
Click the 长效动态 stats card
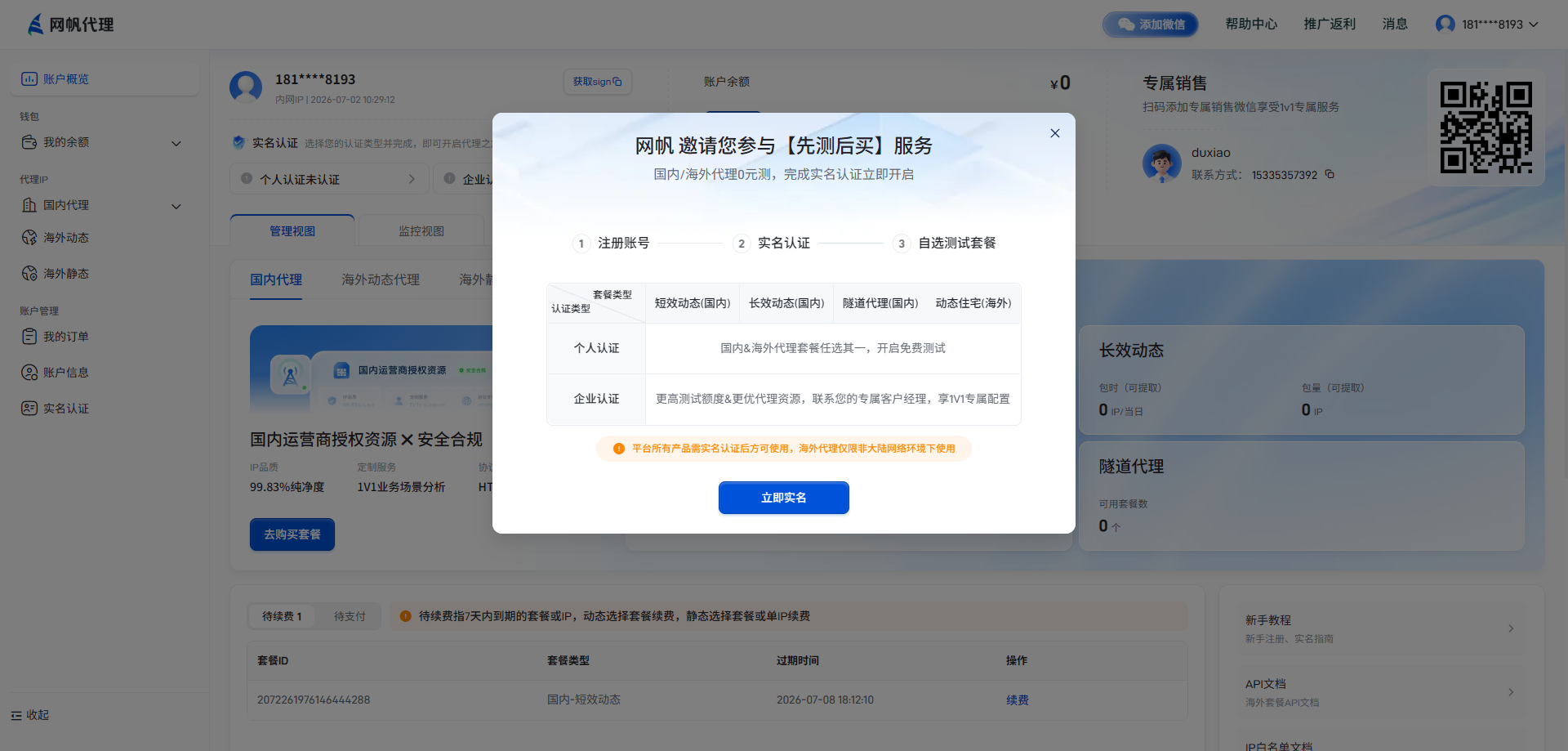1302,380
